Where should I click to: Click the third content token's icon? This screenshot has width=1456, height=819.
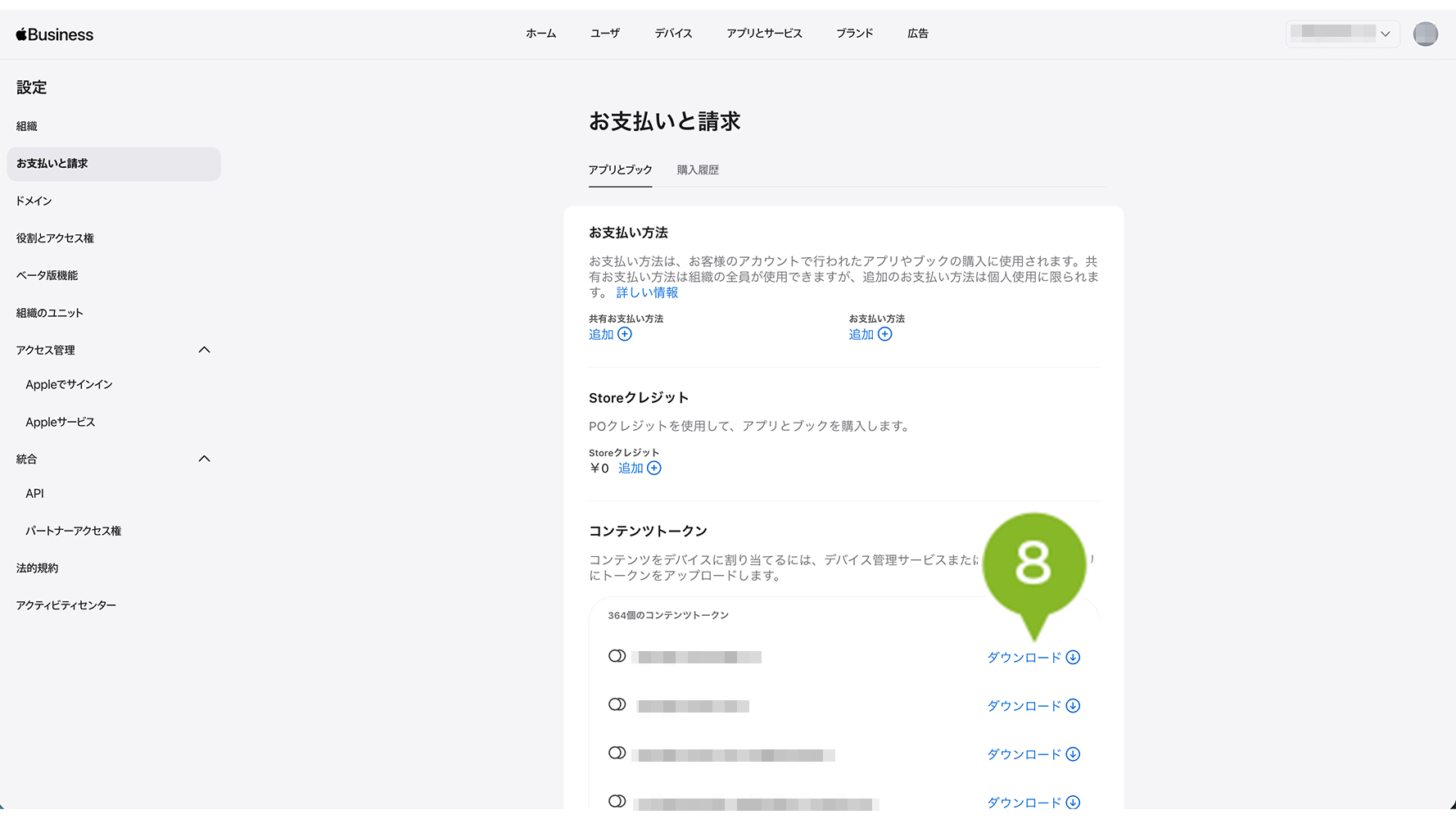click(x=617, y=753)
